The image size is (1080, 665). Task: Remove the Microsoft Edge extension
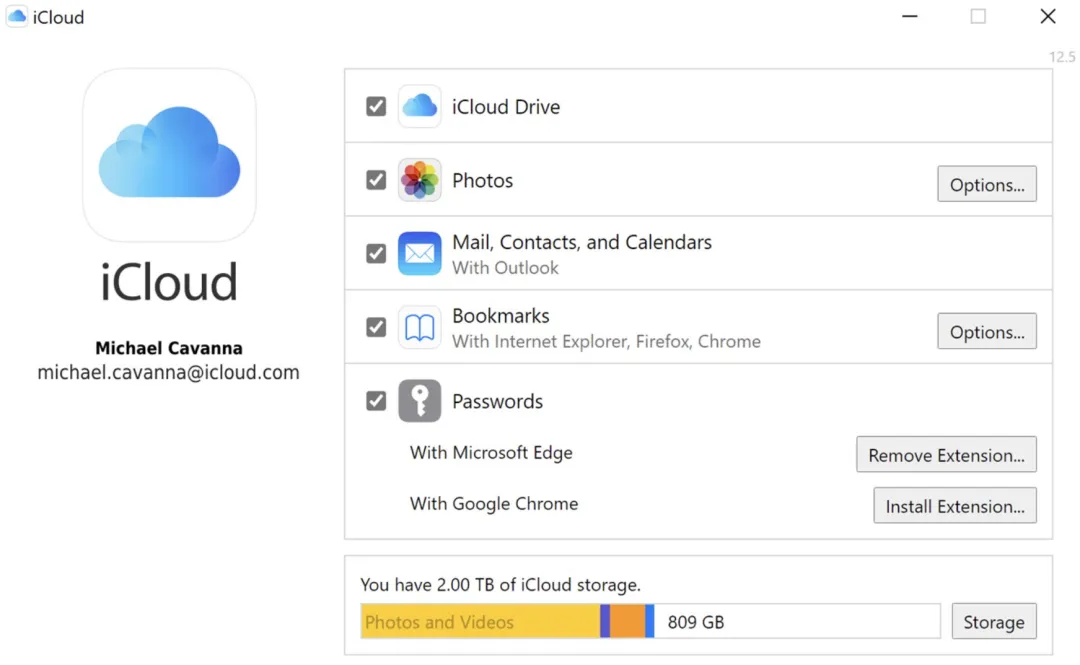(x=946, y=455)
